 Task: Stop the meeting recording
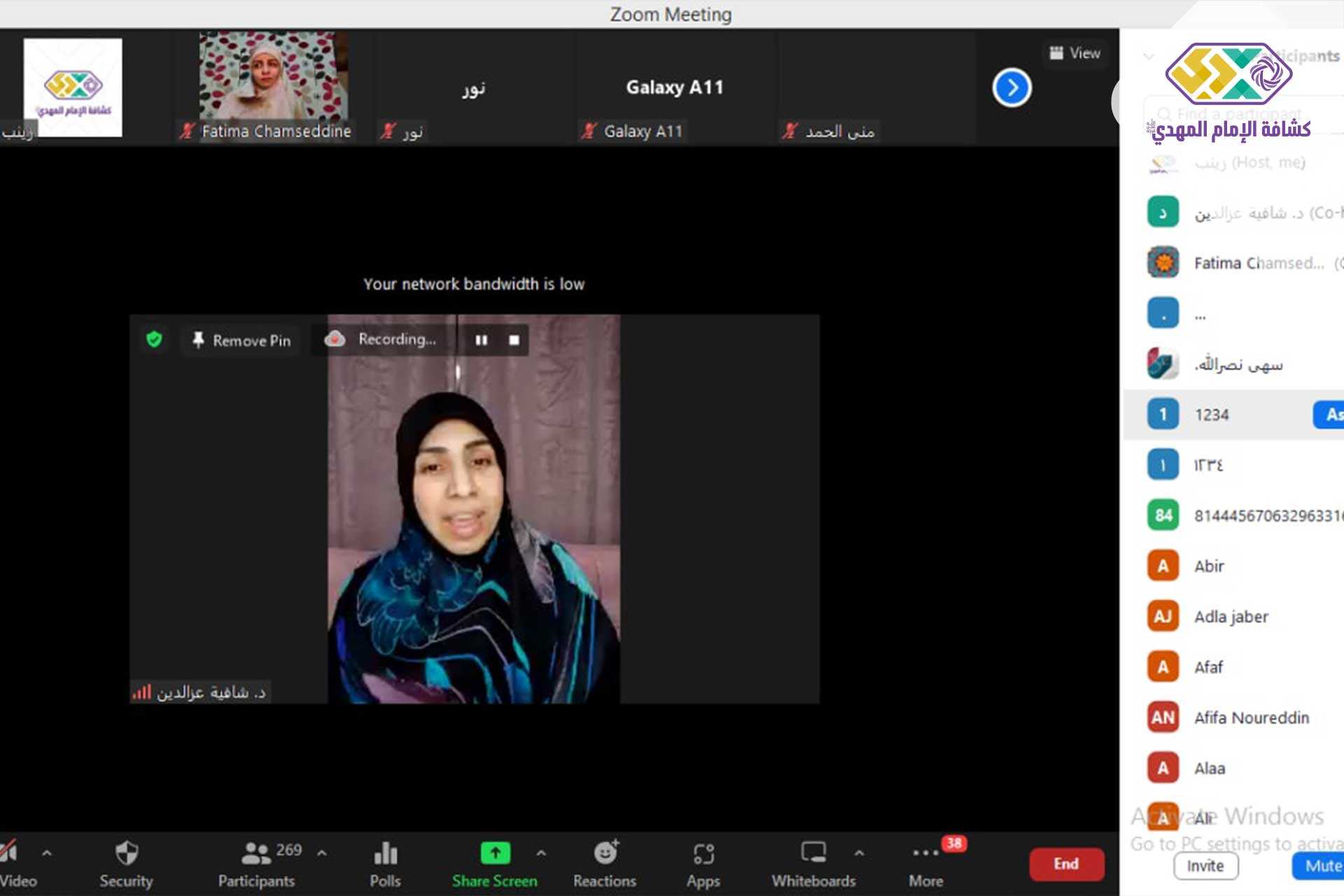pyautogui.click(x=514, y=340)
